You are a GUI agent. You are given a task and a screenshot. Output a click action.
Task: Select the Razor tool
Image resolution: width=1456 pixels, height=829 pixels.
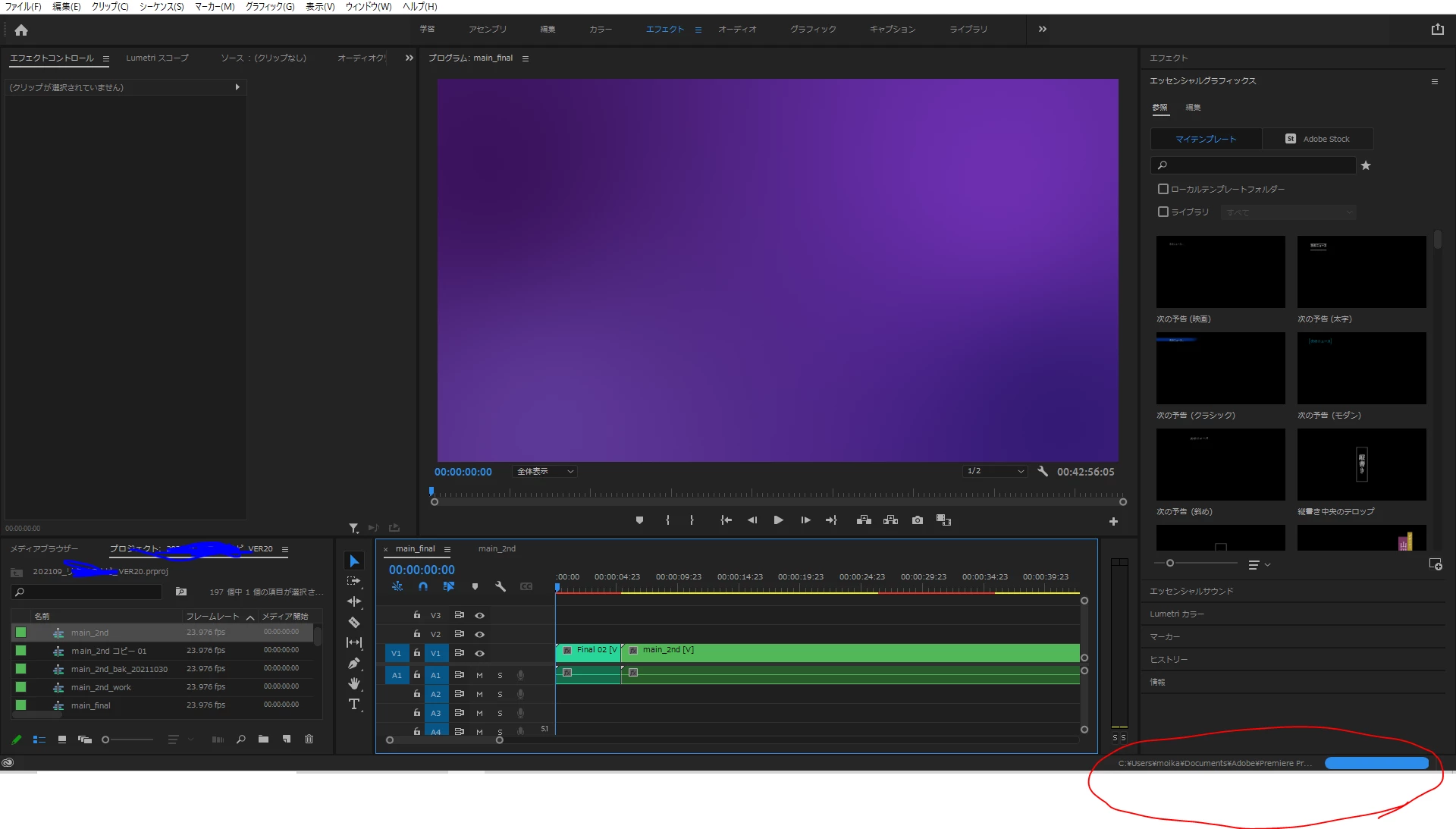pyautogui.click(x=354, y=623)
